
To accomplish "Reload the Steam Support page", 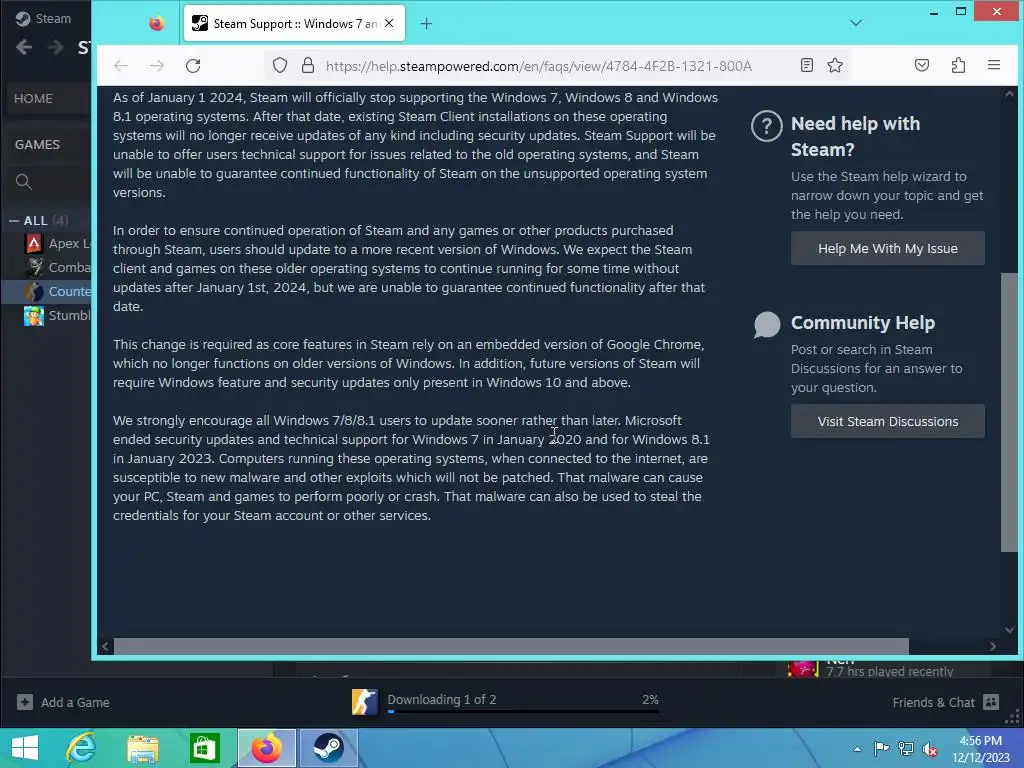I will click(193, 65).
